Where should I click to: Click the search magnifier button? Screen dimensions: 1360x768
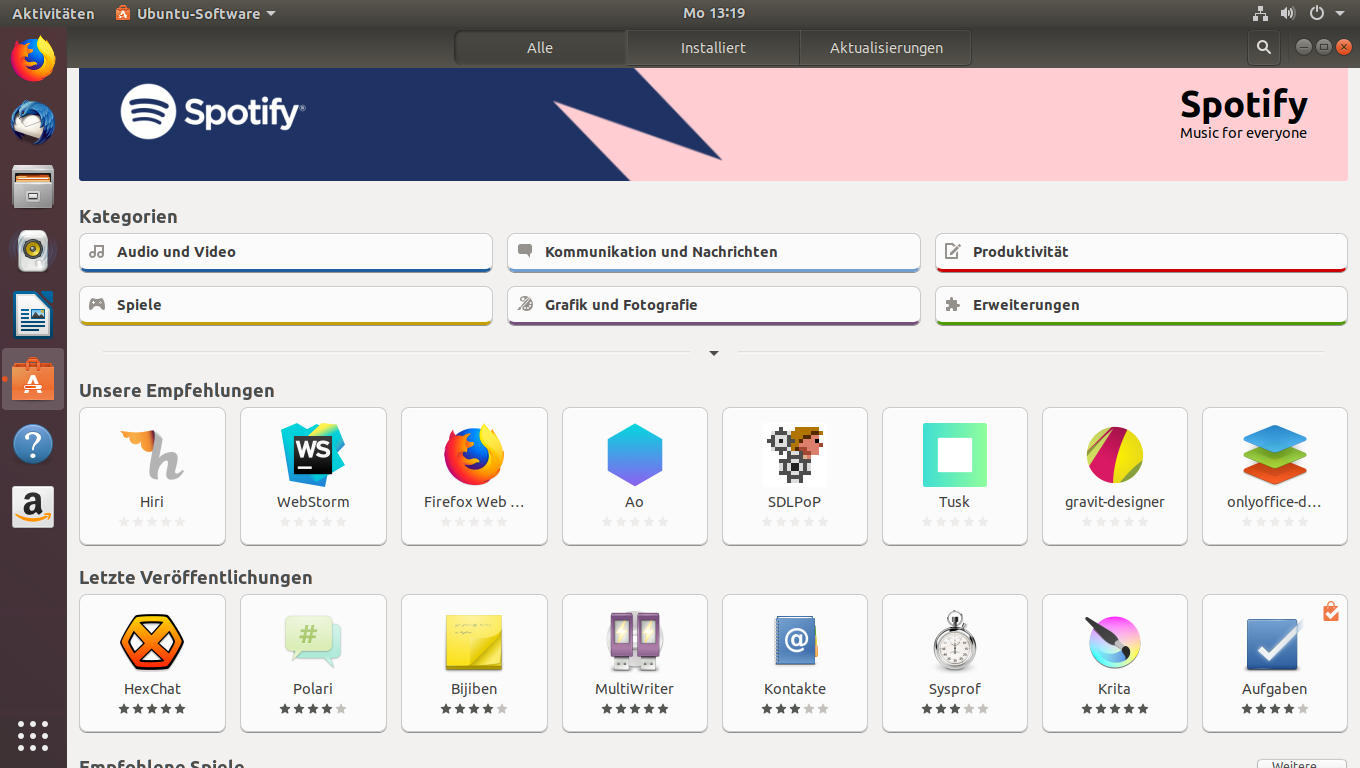tap(1264, 47)
